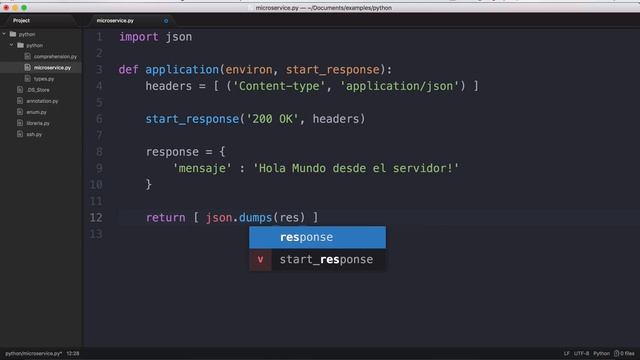Click 'Hola Mundo desde el servidor!' string
The image size is (640, 360).
click(x=356, y=168)
